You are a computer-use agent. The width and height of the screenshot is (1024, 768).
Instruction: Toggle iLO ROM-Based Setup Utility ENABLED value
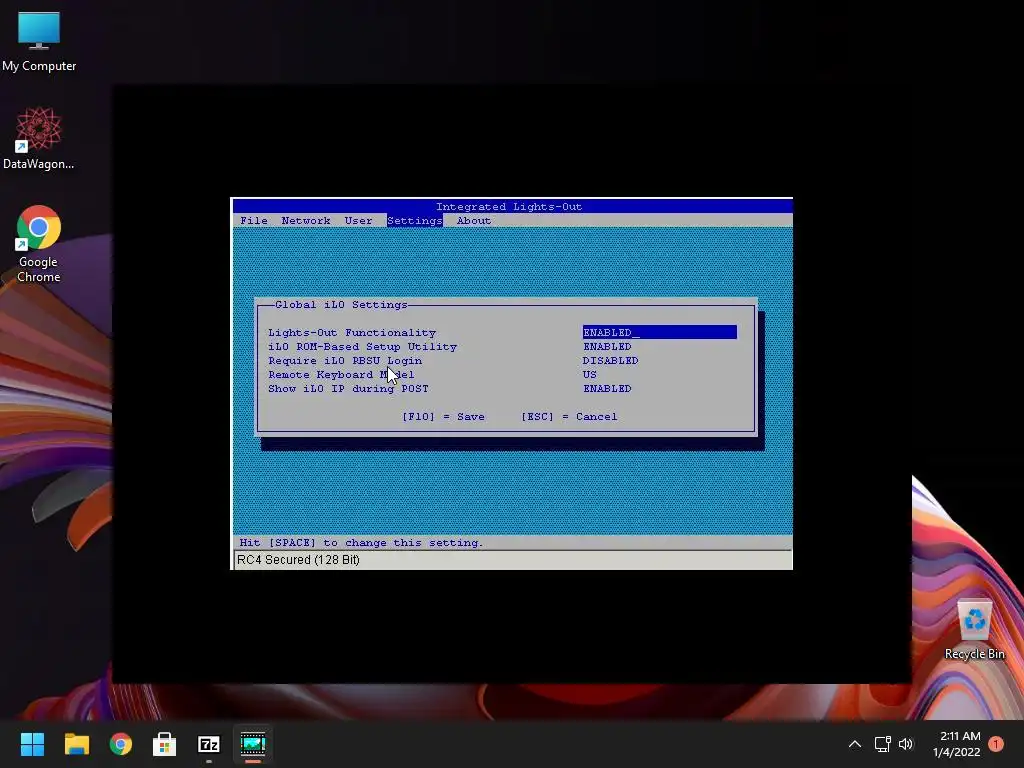coord(607,347)
